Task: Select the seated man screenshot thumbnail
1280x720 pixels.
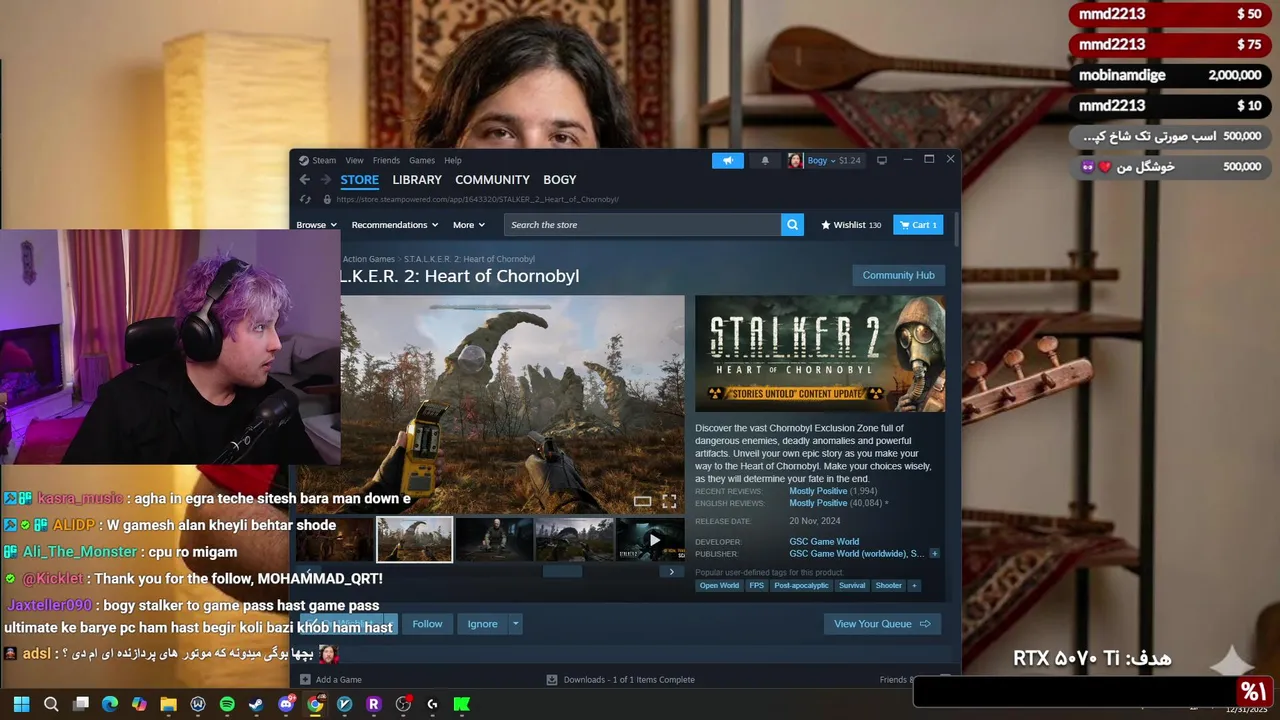Action: [x=494, y=540]
